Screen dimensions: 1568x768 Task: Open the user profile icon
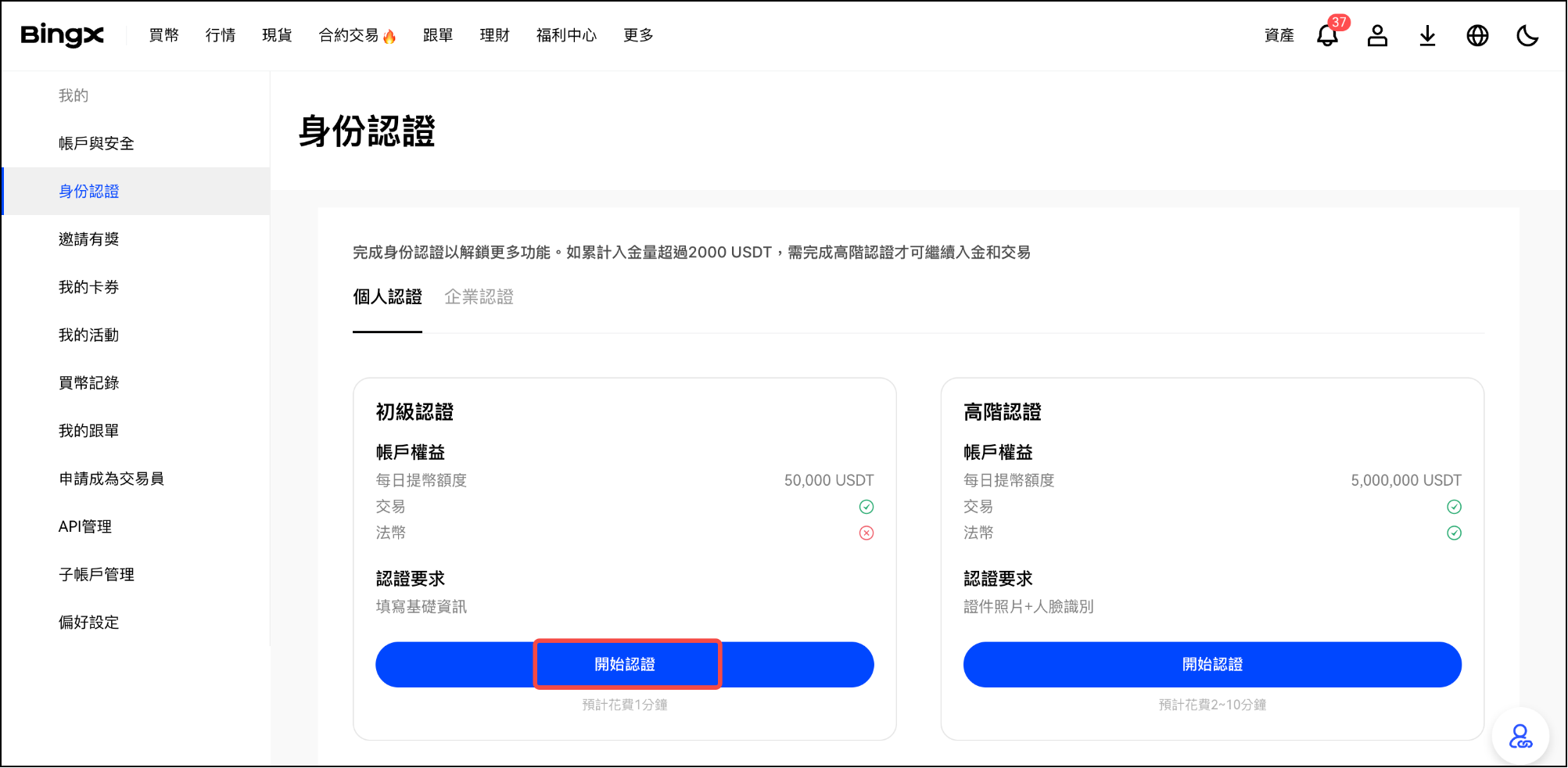[x=1377, y=36]
